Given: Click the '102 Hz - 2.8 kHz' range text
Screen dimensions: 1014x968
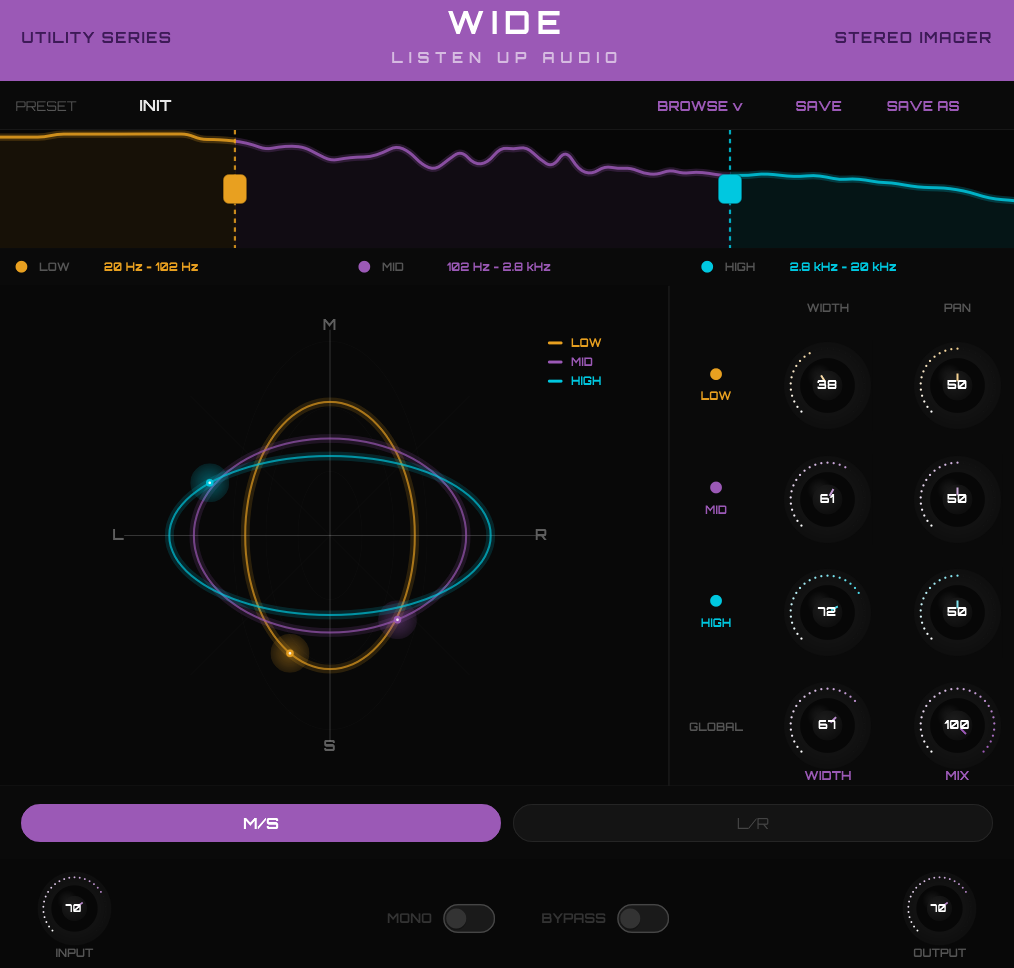Looking at the screenshot, I should pos(499,267).
